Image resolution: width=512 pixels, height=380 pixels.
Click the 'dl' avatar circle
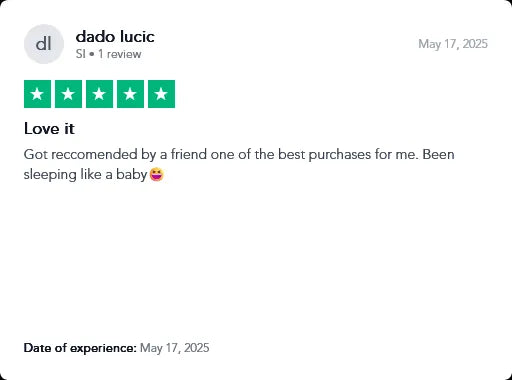(44, 44)
